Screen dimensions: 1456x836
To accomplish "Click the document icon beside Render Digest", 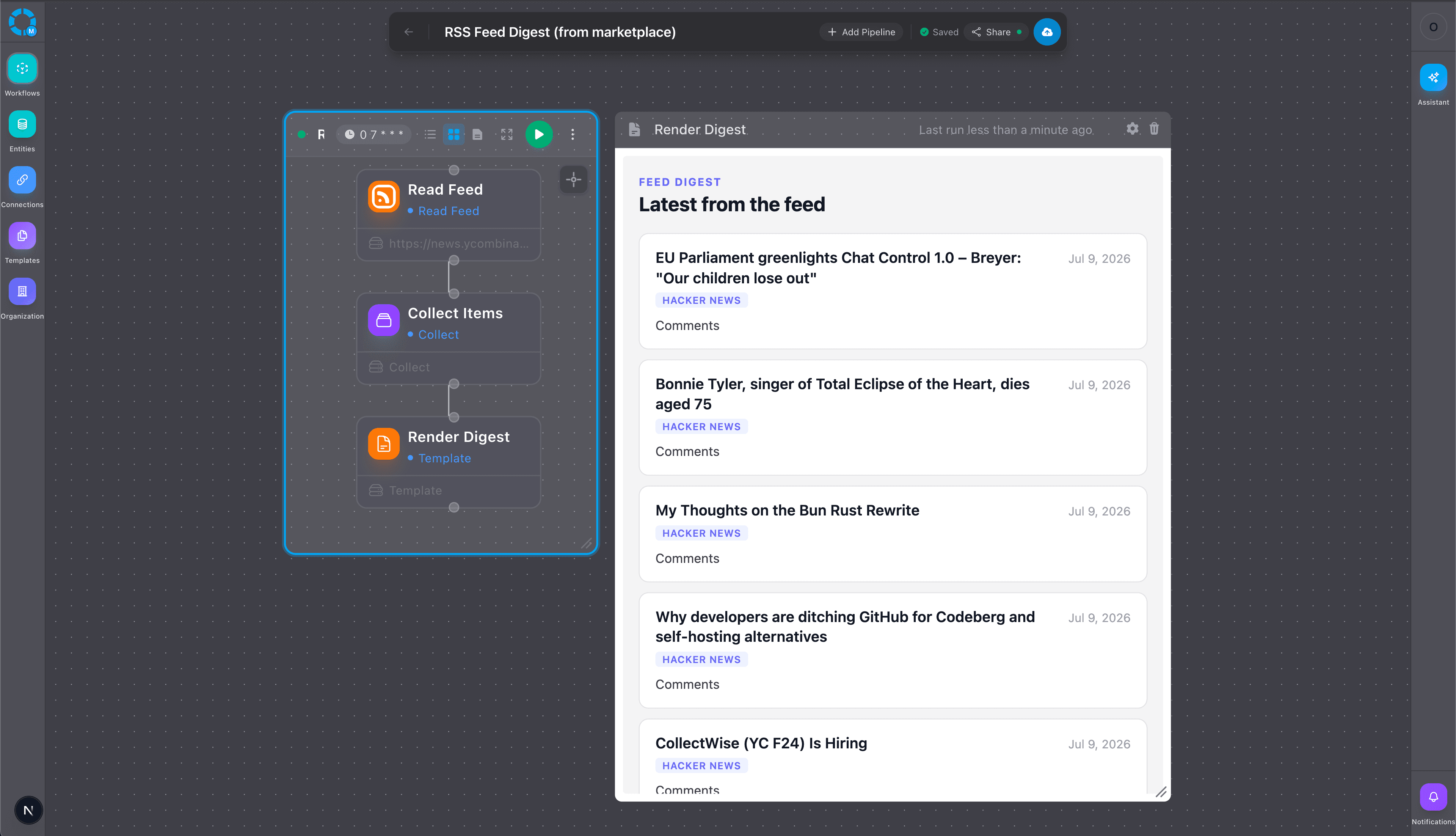I will [634, 130].
